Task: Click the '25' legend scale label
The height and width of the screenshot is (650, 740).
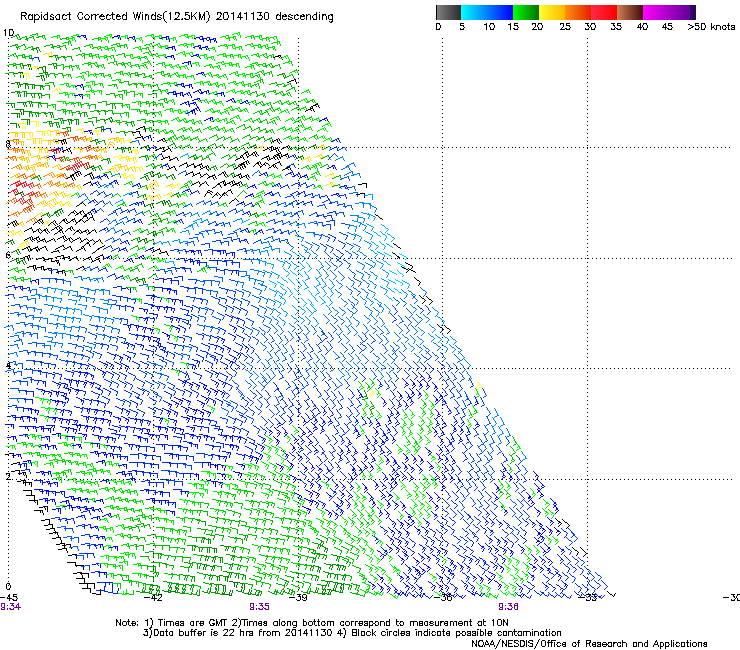Action: click(565, 27)
